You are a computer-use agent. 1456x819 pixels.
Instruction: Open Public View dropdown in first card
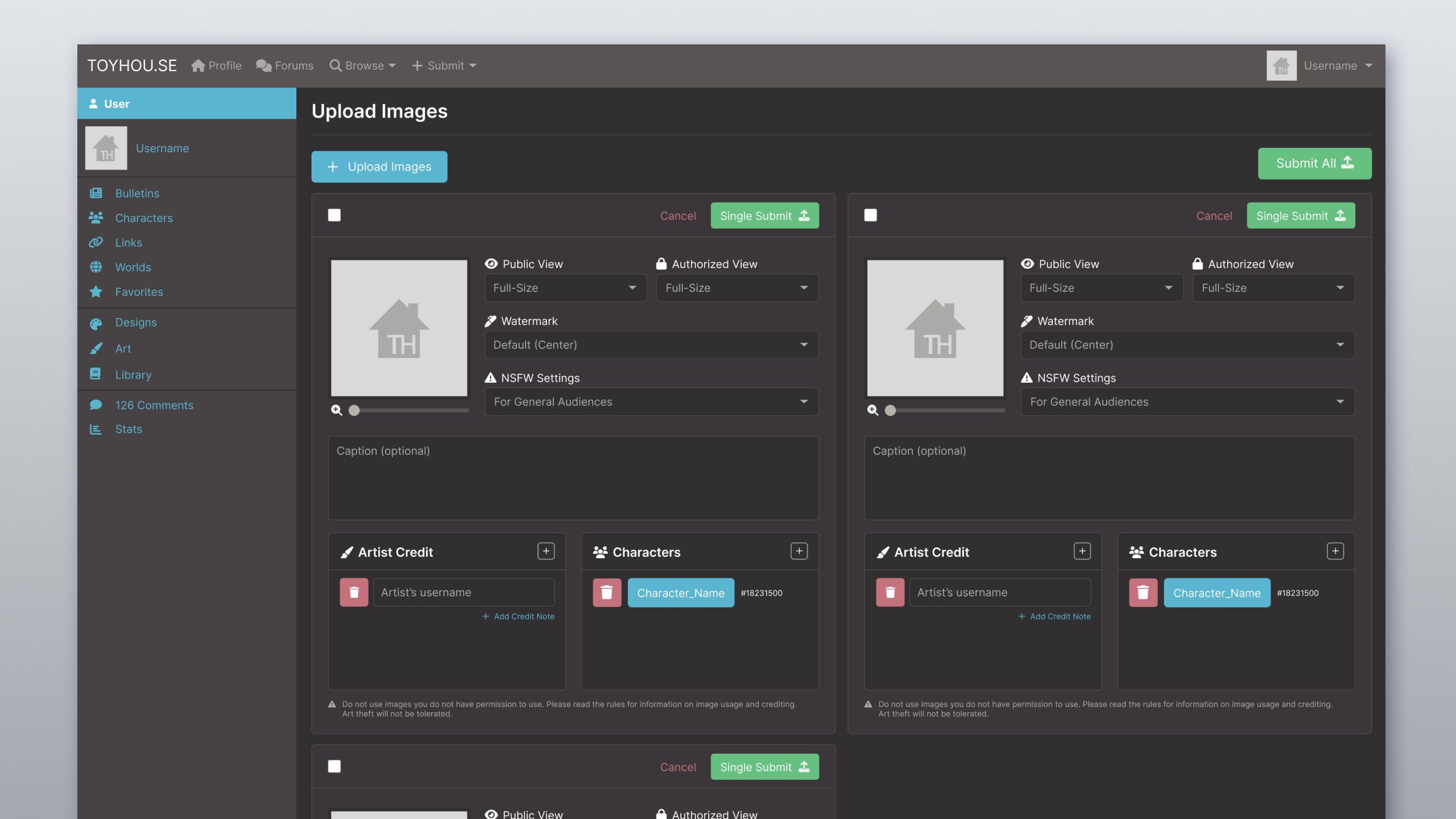pyautogui.click(x=566, y=288)
